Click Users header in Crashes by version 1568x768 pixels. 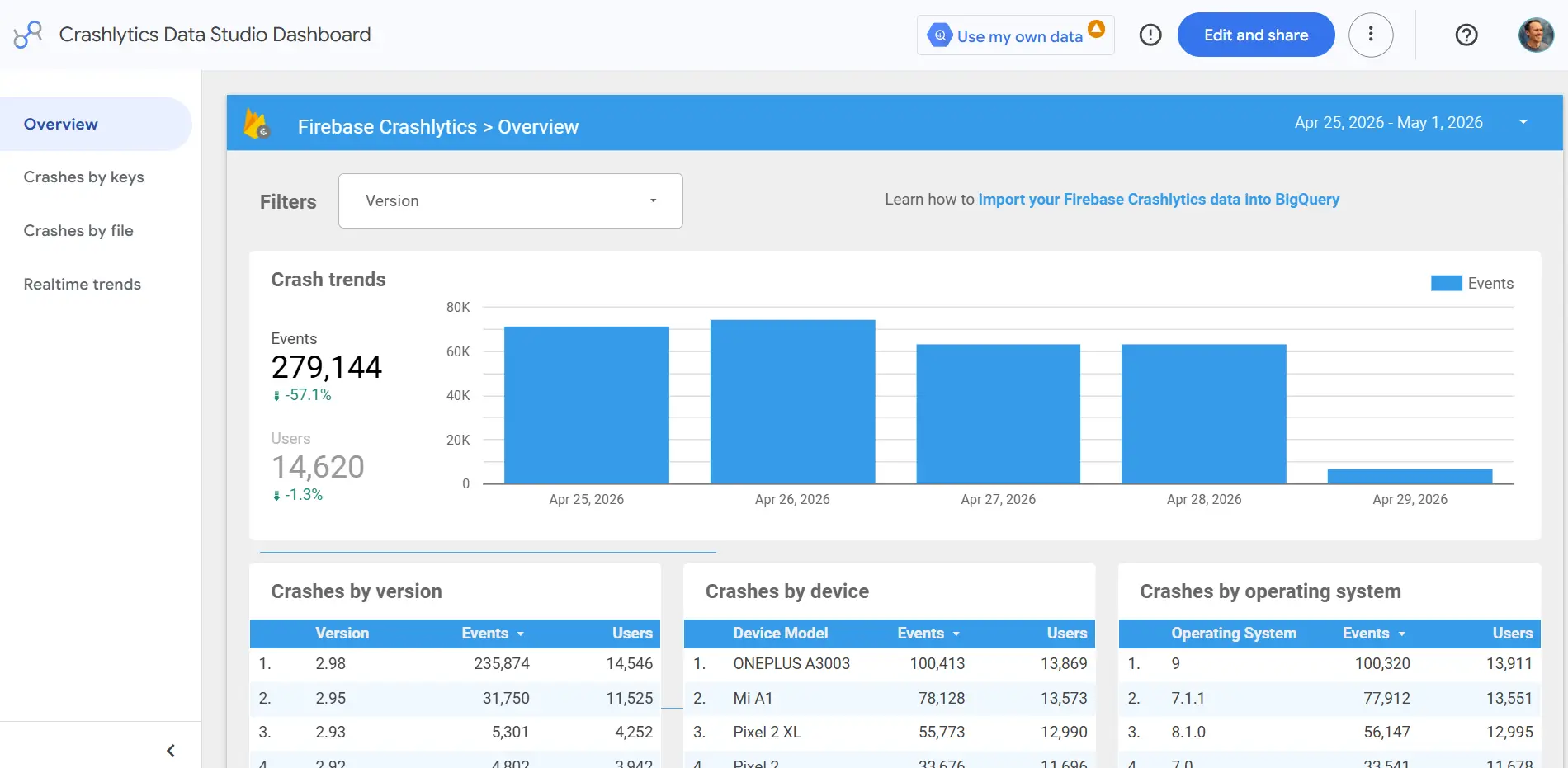pos(632,634)
